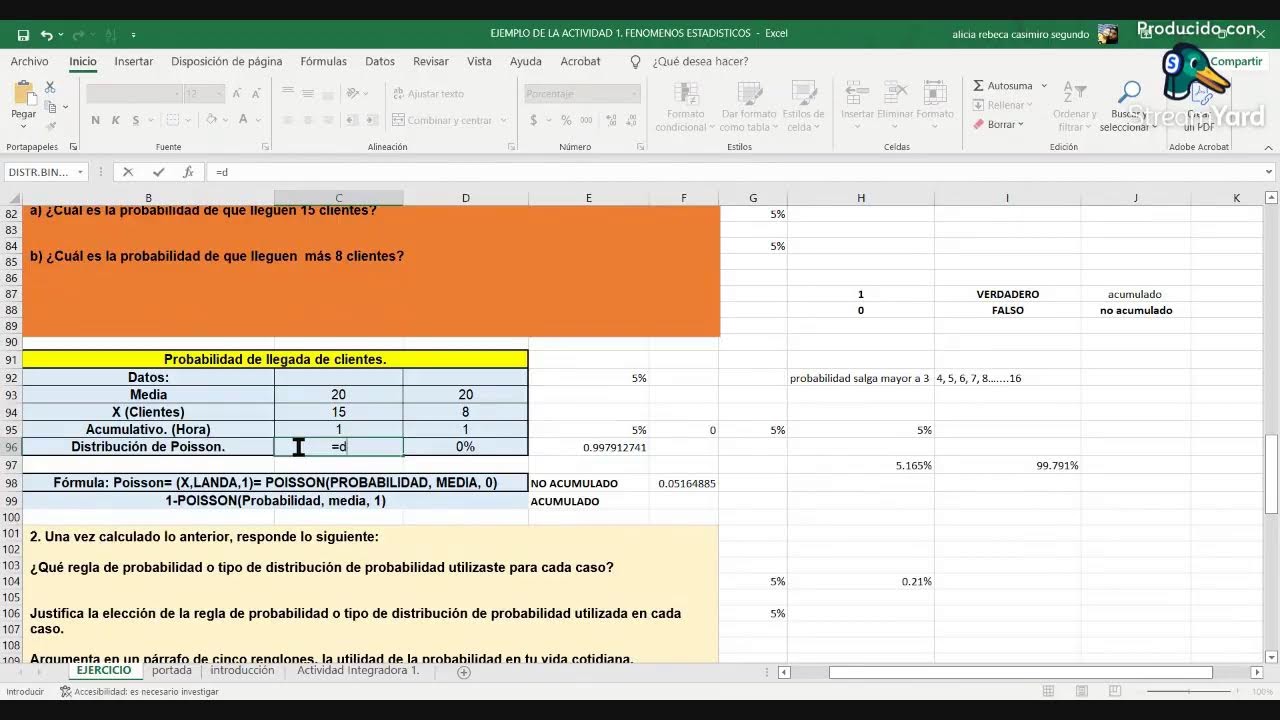Open the Archivo menu

coord(29,61)
